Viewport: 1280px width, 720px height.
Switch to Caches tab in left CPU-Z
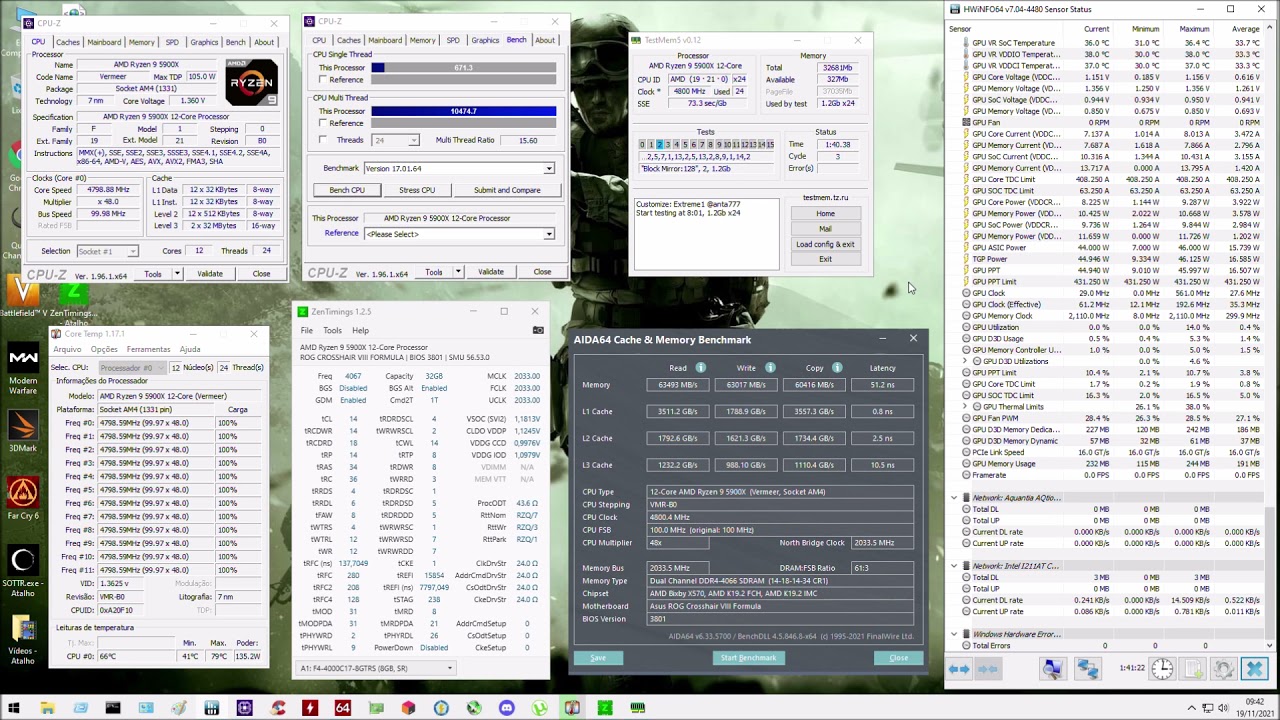67,42
